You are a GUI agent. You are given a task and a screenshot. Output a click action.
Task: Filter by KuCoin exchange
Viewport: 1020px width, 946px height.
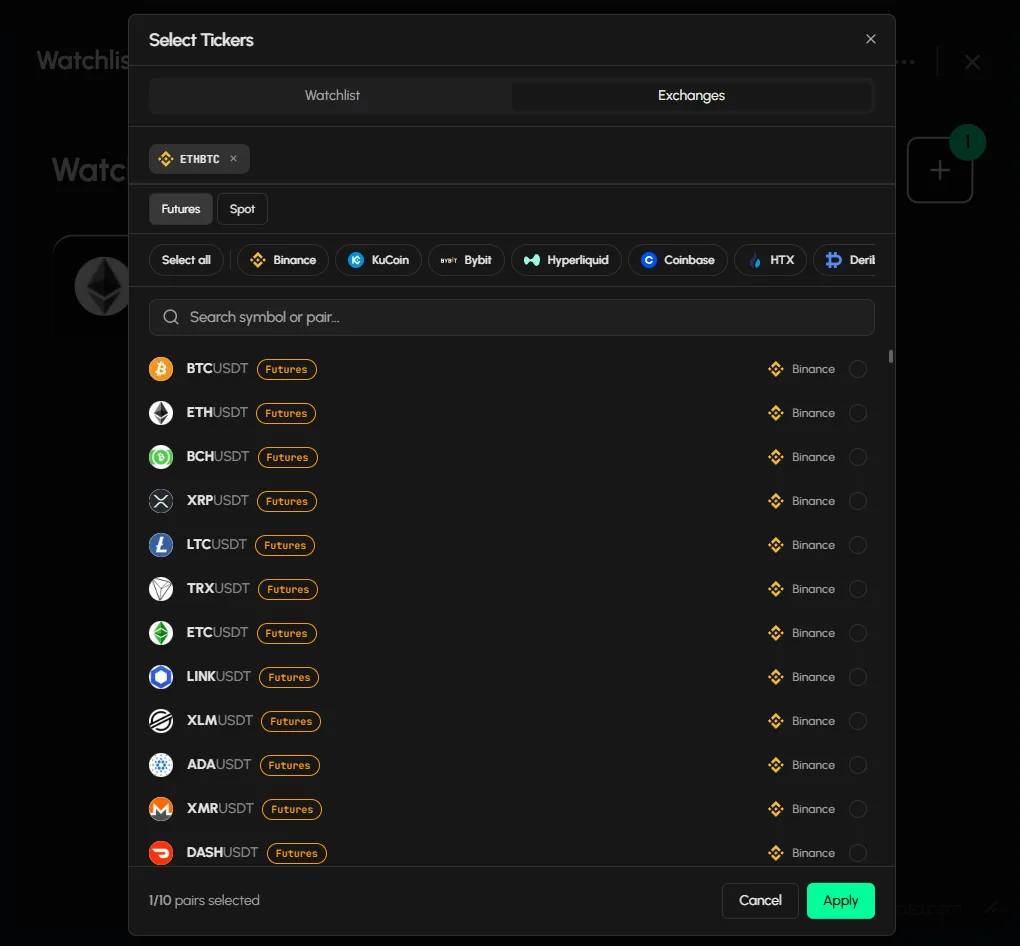tap(378, 260)
